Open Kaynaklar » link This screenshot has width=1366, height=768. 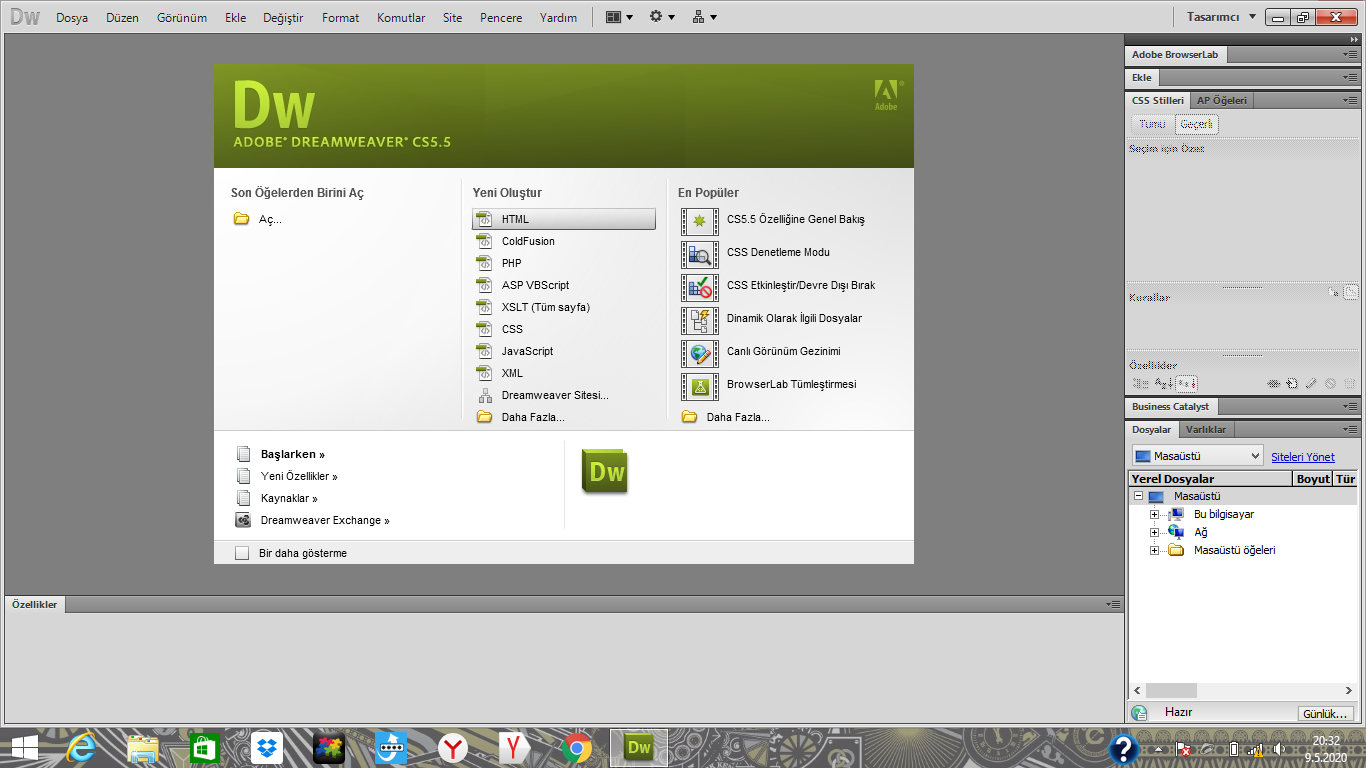(x=289, y=498)
